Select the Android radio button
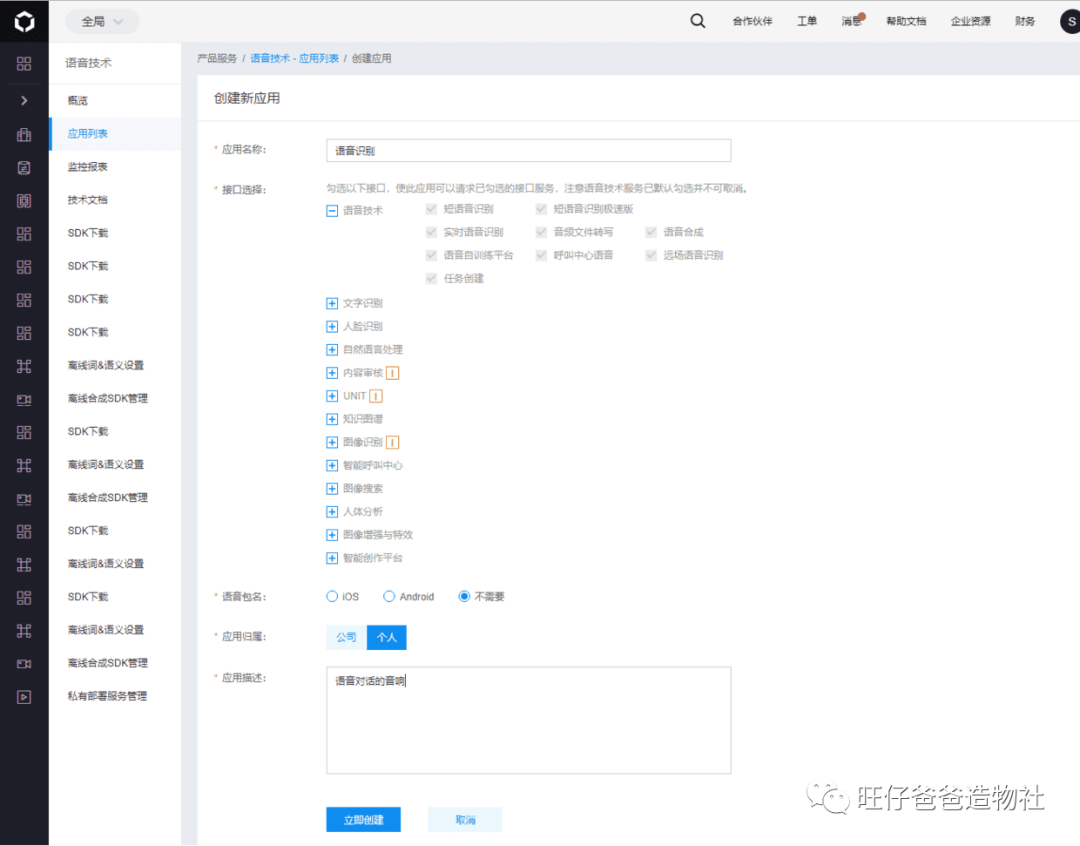Viewport: 1080px width, 846px height. click(389, 597)
